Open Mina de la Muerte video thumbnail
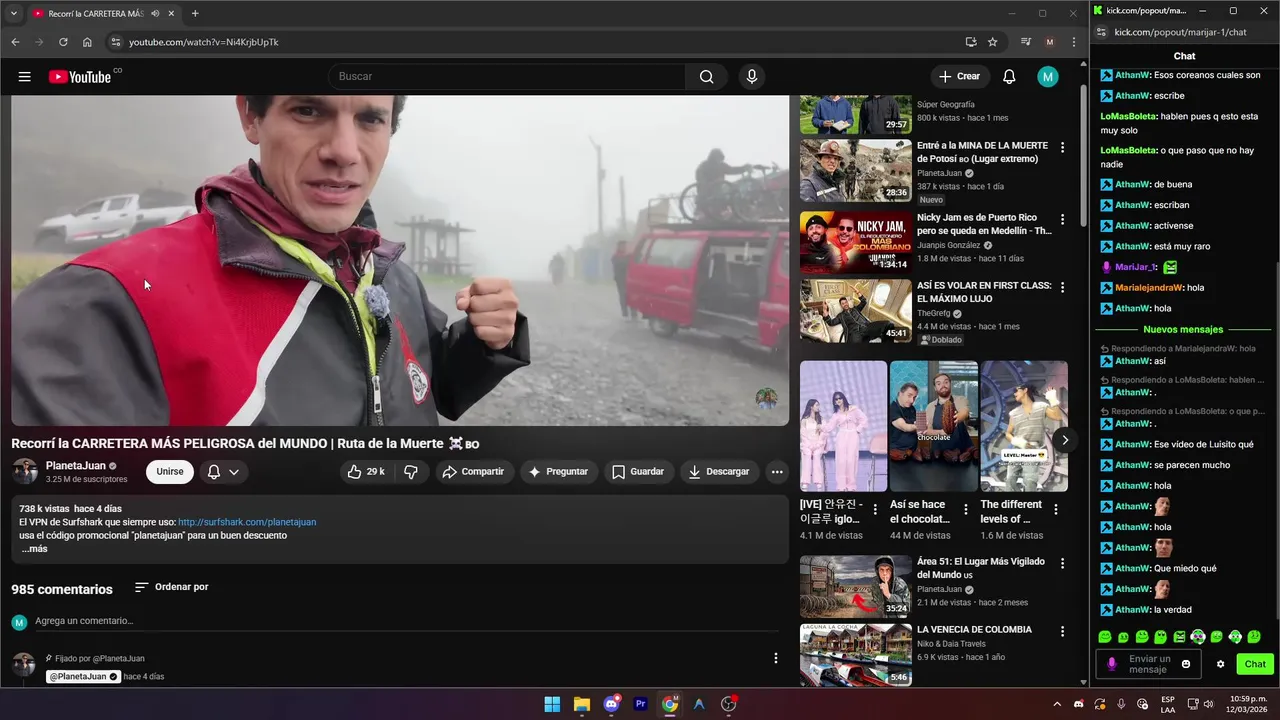Viewport: 1280px width, 720px height. pyautogui.click(x=855, y=170)
